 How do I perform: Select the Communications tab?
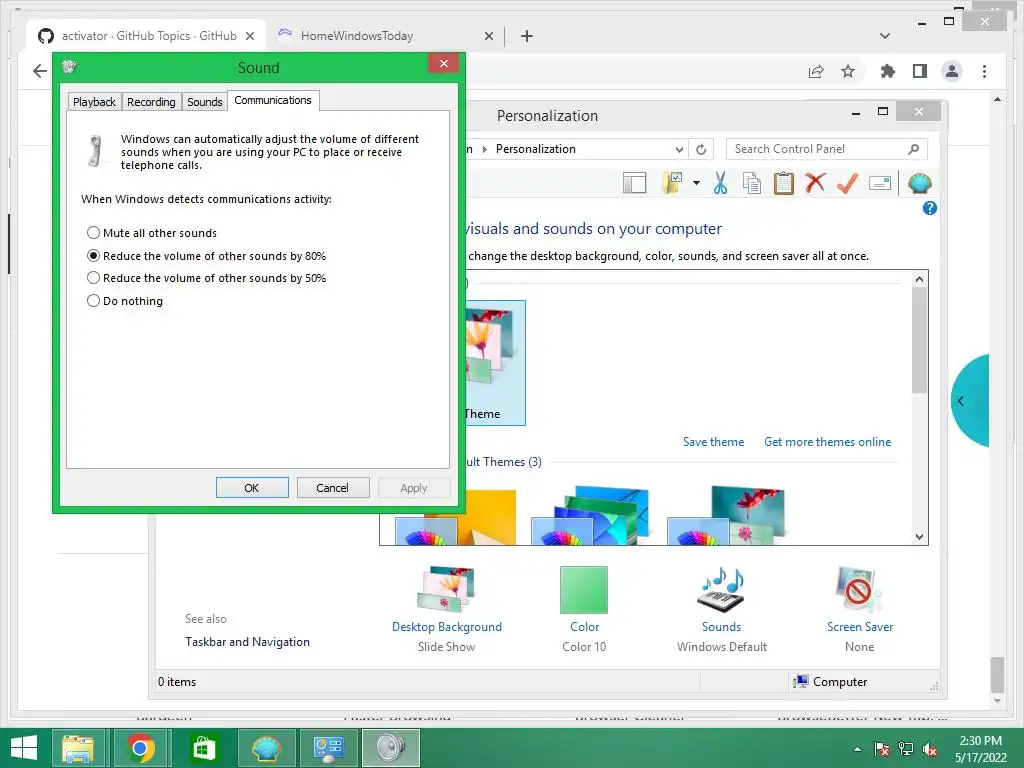[273, 101]
